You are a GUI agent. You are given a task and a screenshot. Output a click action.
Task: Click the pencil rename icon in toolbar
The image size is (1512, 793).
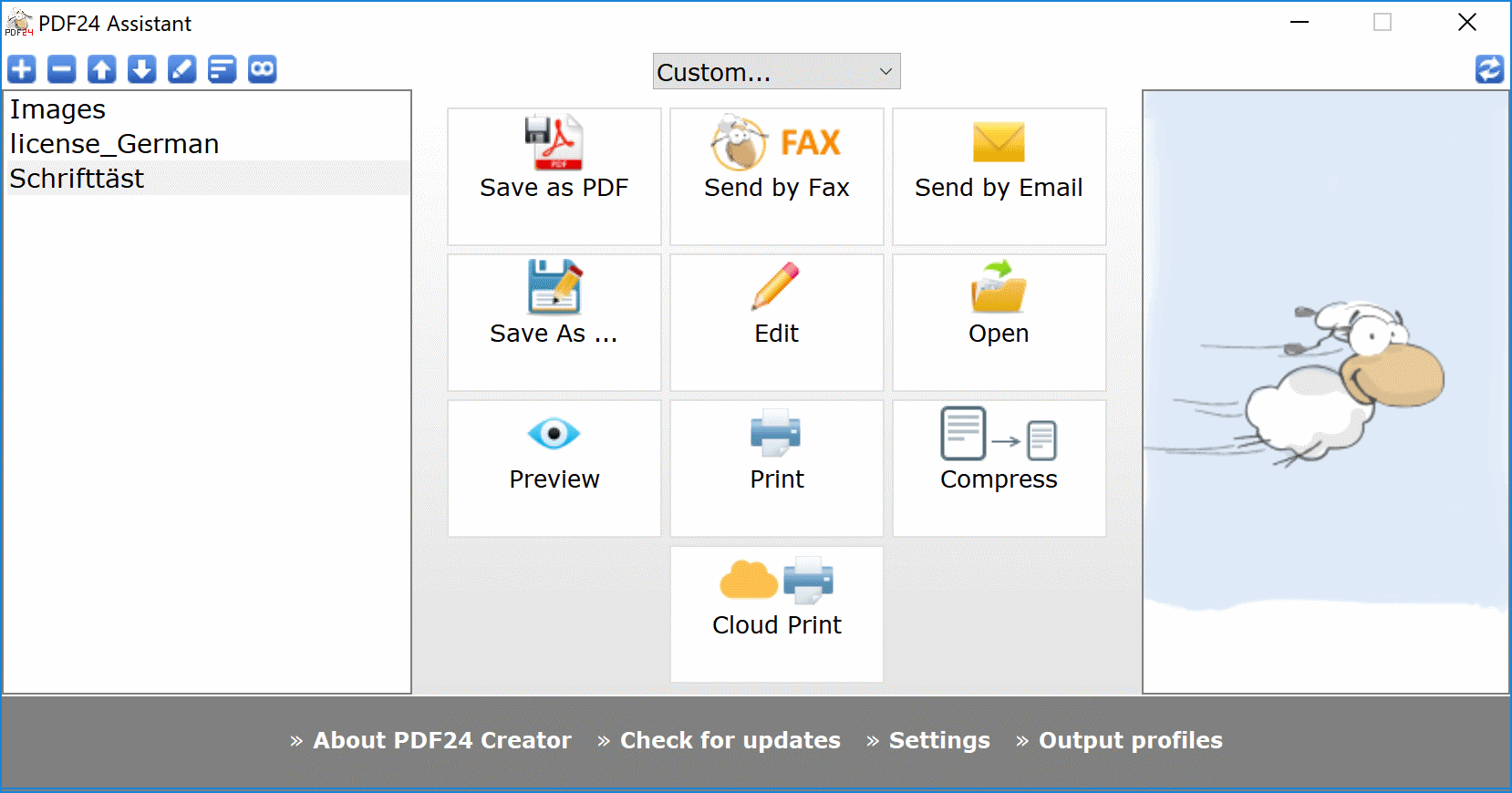point(182,69)
